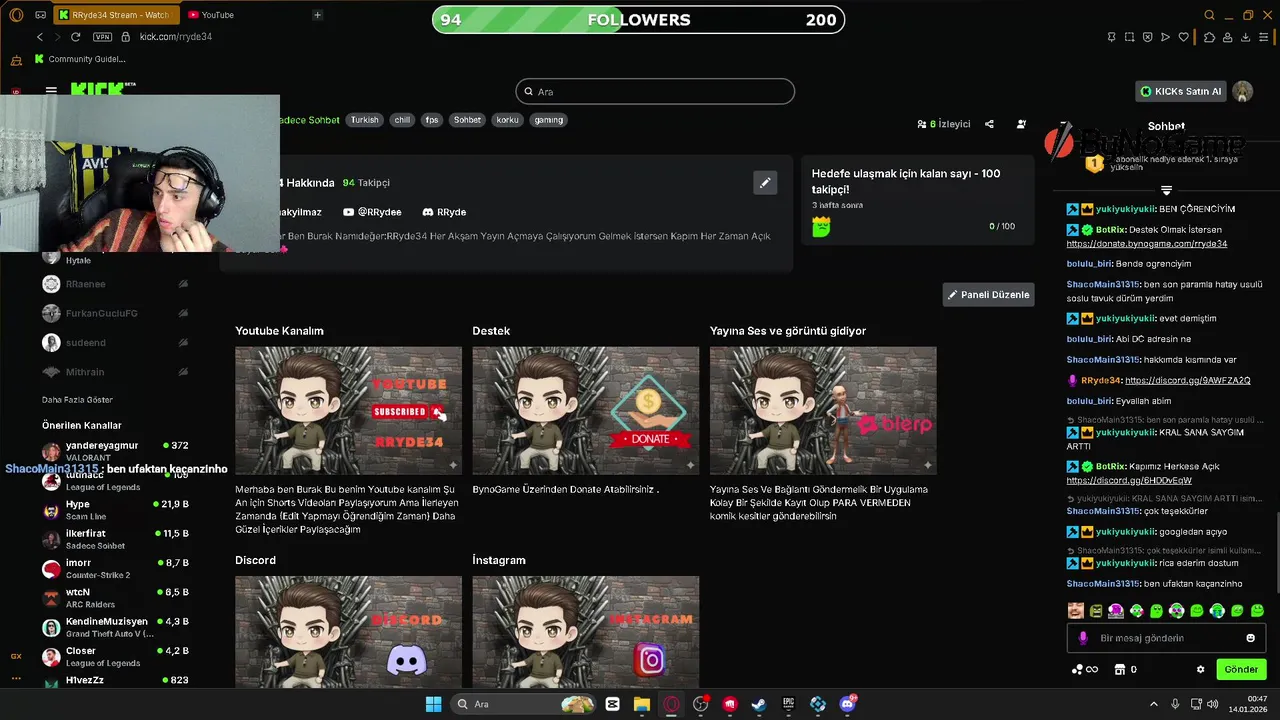Open the Opera GX menu icon
The image size is (1280, 720).
(x=15, y=15)
